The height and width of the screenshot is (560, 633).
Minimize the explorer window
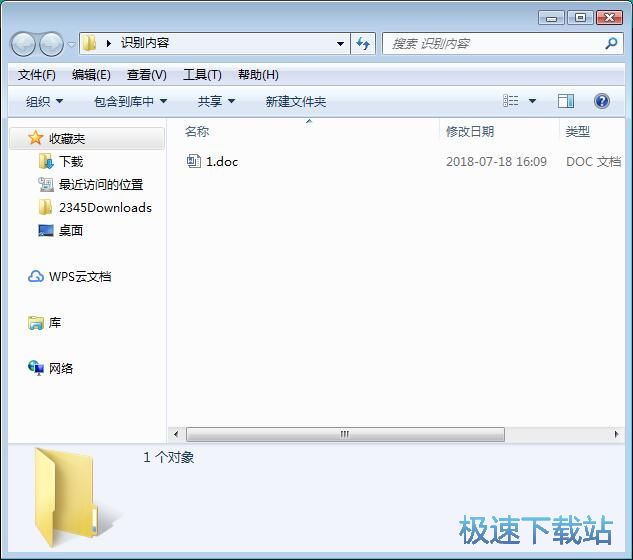click(x=551, y=18)
